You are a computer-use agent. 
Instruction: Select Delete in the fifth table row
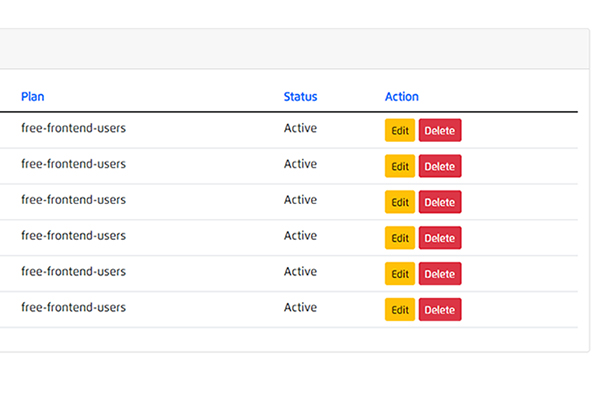[x=440, y=274]
